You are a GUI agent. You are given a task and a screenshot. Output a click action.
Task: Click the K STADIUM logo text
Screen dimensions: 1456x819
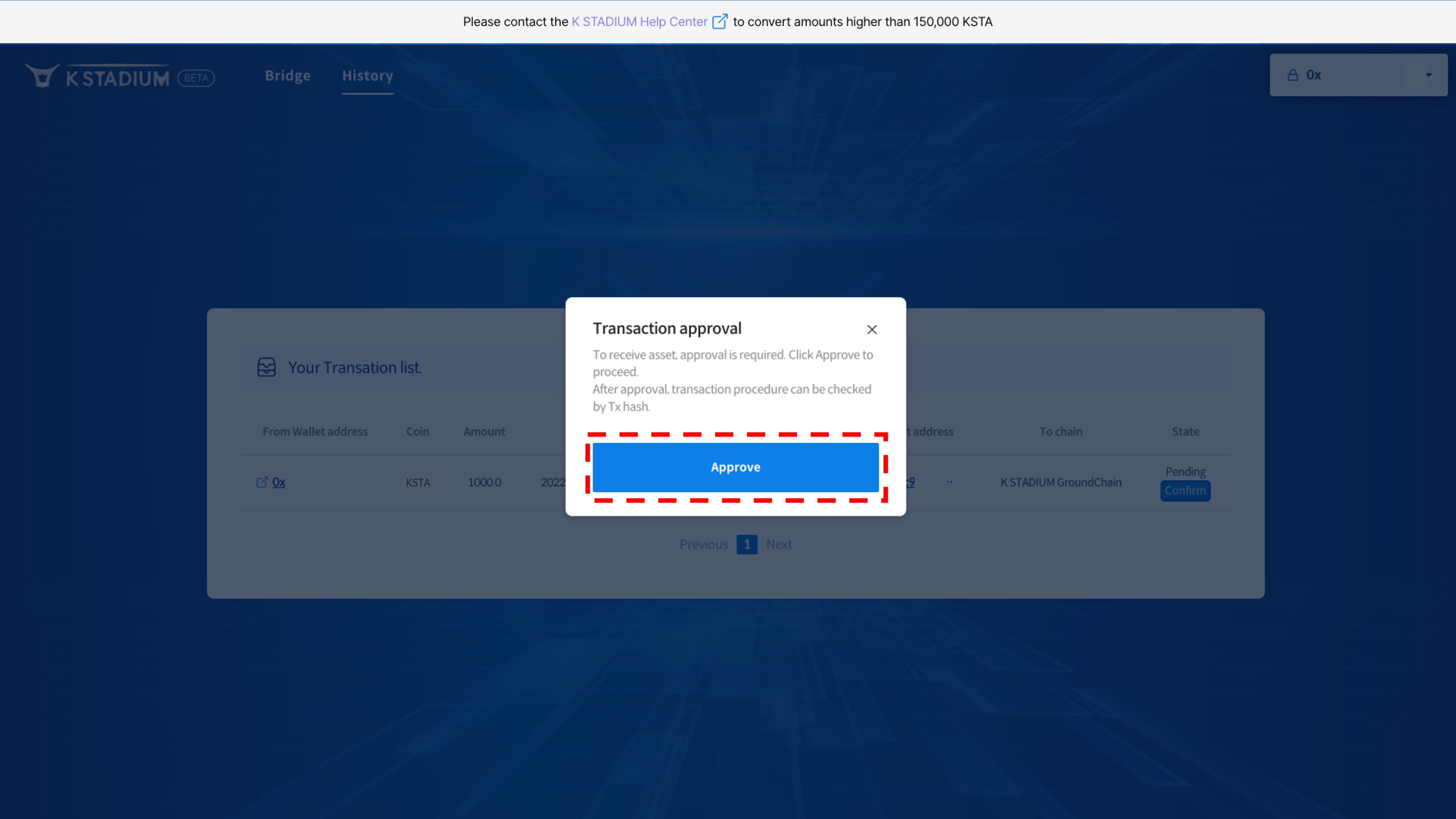[117, 78]
